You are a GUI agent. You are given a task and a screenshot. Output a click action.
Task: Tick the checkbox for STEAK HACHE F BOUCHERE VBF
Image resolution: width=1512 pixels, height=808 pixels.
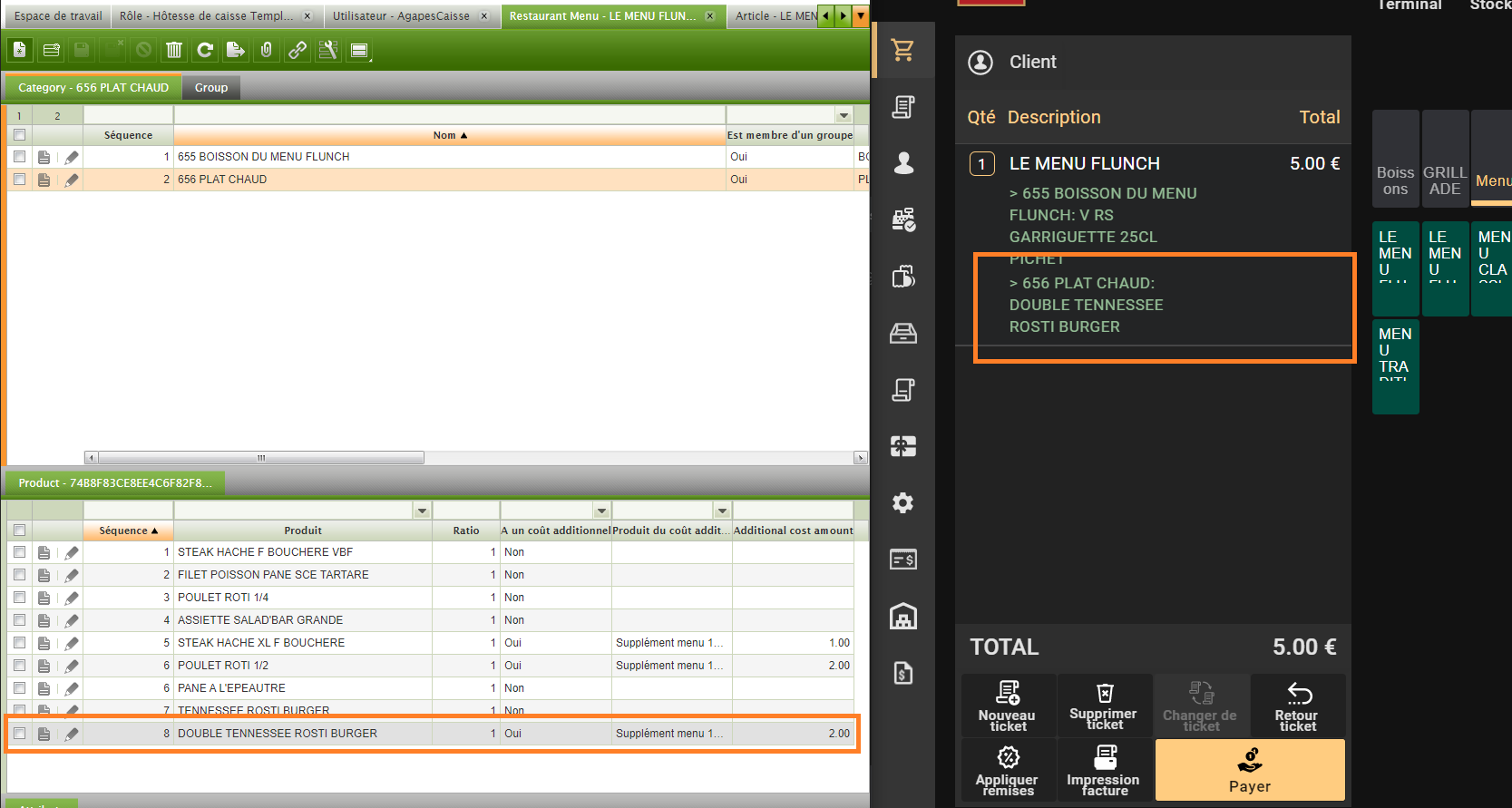pyautogui.click(x=19, y=552)
